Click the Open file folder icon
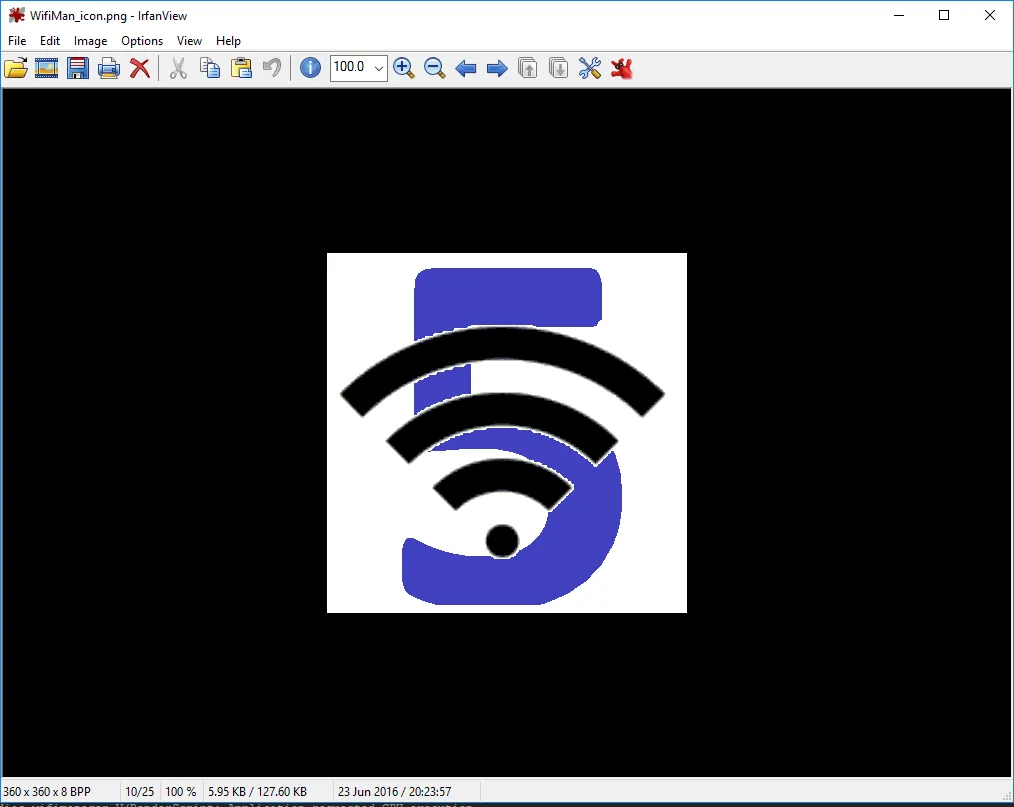Image resolution: width=1014 pixels, height=807 pixels. point(16,68)
